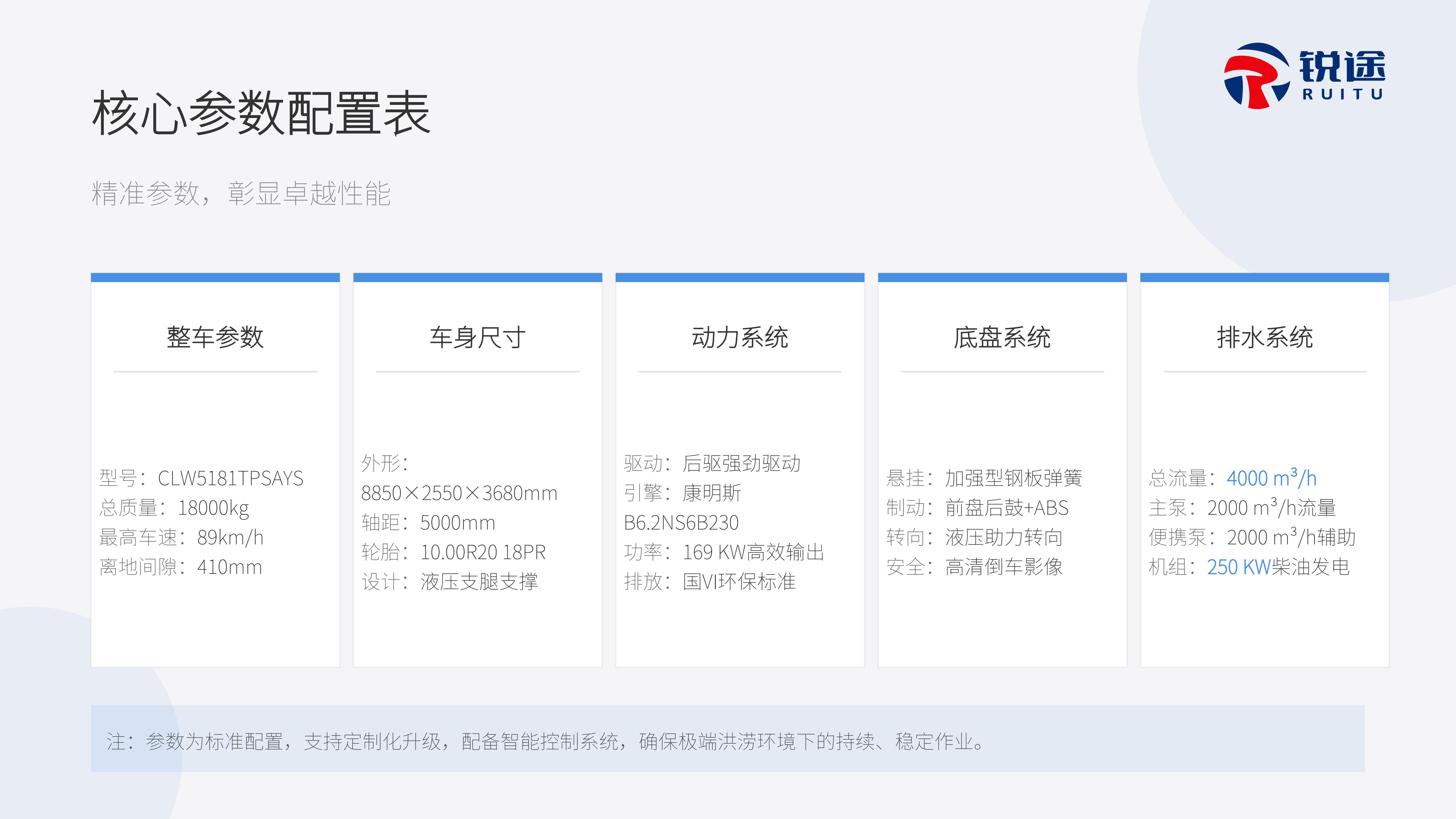
Task: Select the line 功率：169 KW高效输出
Action: click(x=724, y=552)
